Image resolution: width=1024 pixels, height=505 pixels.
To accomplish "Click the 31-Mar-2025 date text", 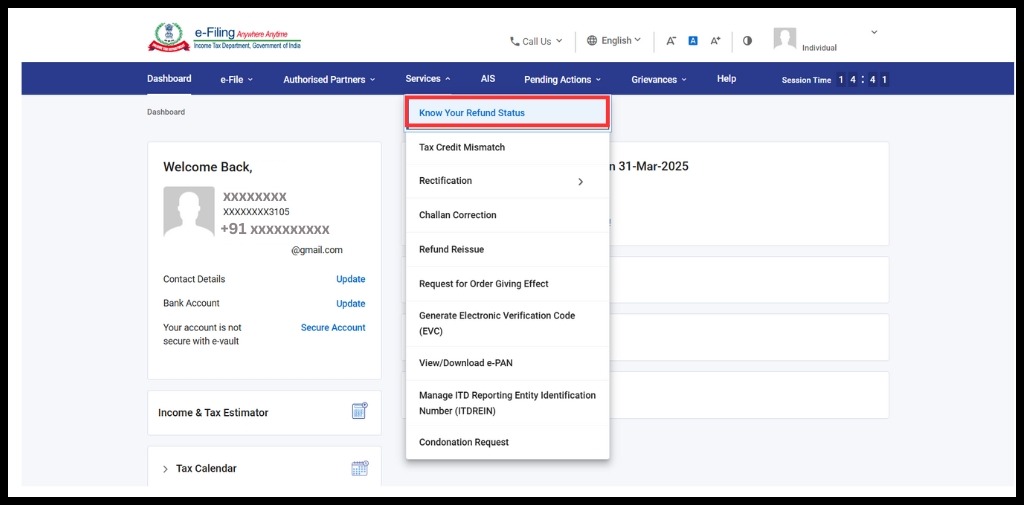I will [653, 166].
